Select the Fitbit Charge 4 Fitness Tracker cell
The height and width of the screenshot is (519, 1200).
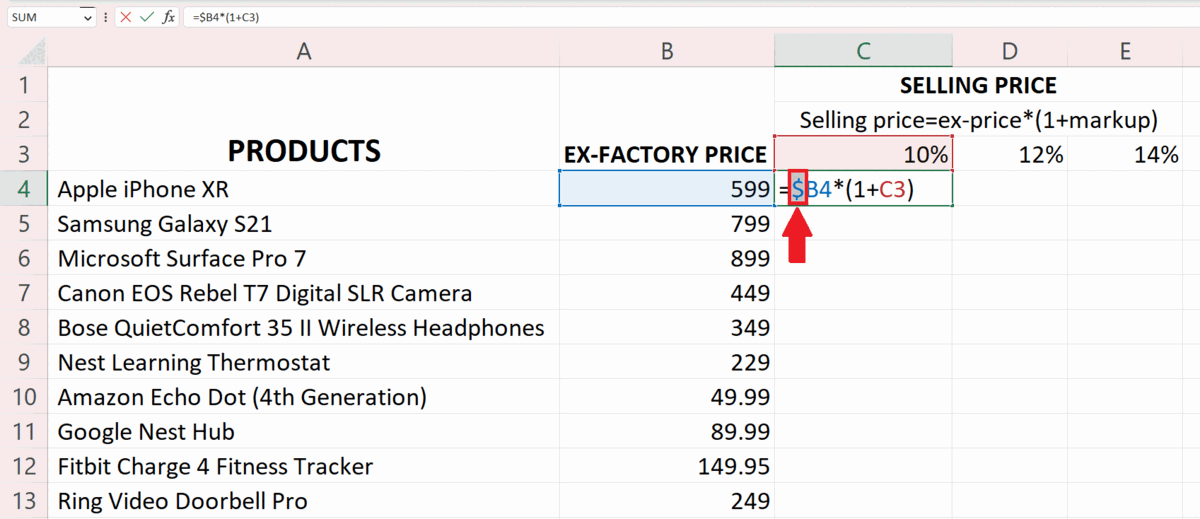[x=303, y=466]
